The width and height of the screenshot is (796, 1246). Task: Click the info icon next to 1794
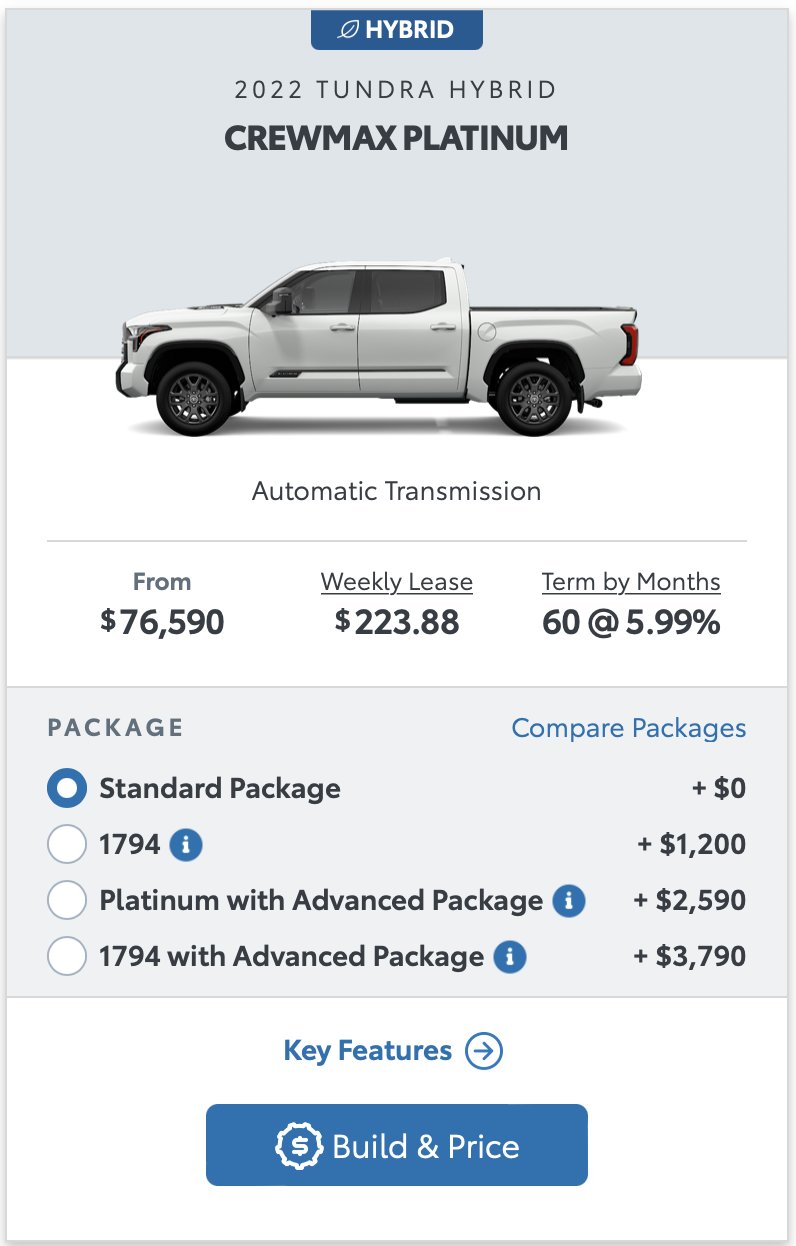point(186,845)
